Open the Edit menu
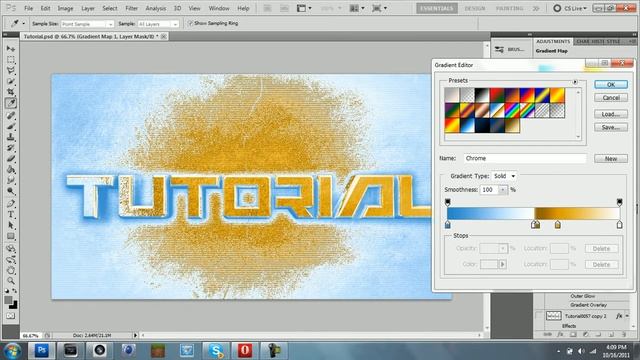Image resolution: width=640 pixels, height=360 pixels. (x=45, y=8)
